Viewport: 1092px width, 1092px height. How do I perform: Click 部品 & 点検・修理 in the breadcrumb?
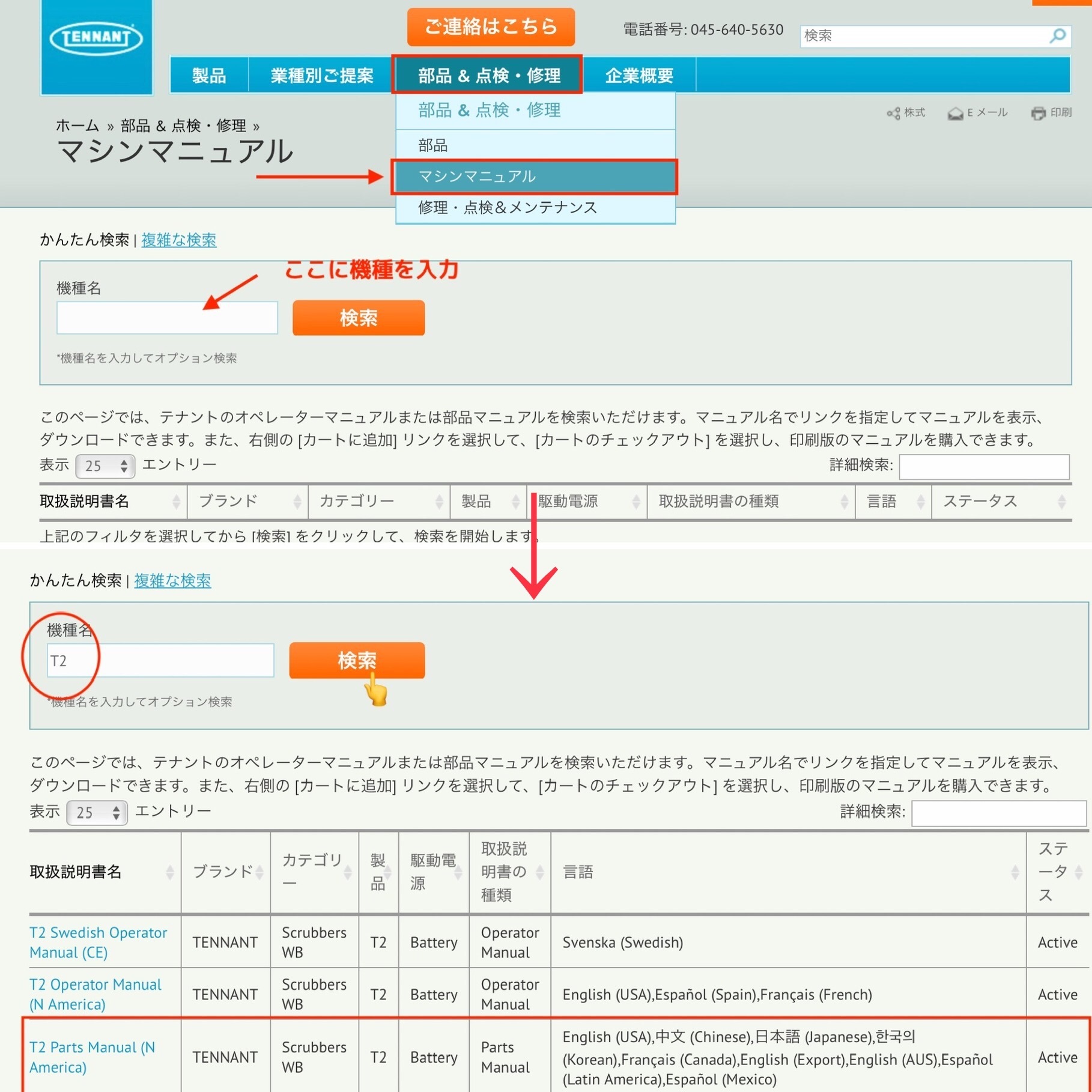tap(183, 126)
